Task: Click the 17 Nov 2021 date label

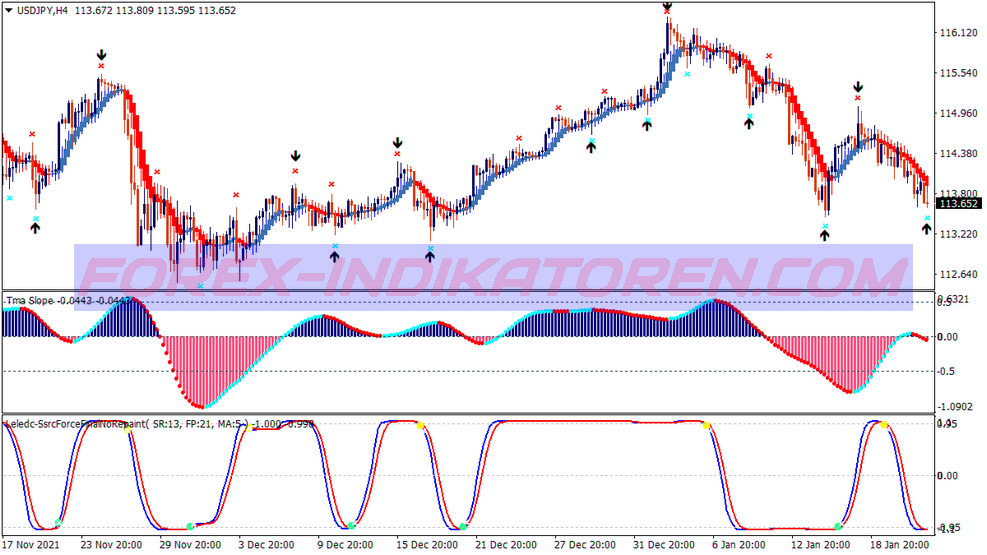Action: click(31, 544)
